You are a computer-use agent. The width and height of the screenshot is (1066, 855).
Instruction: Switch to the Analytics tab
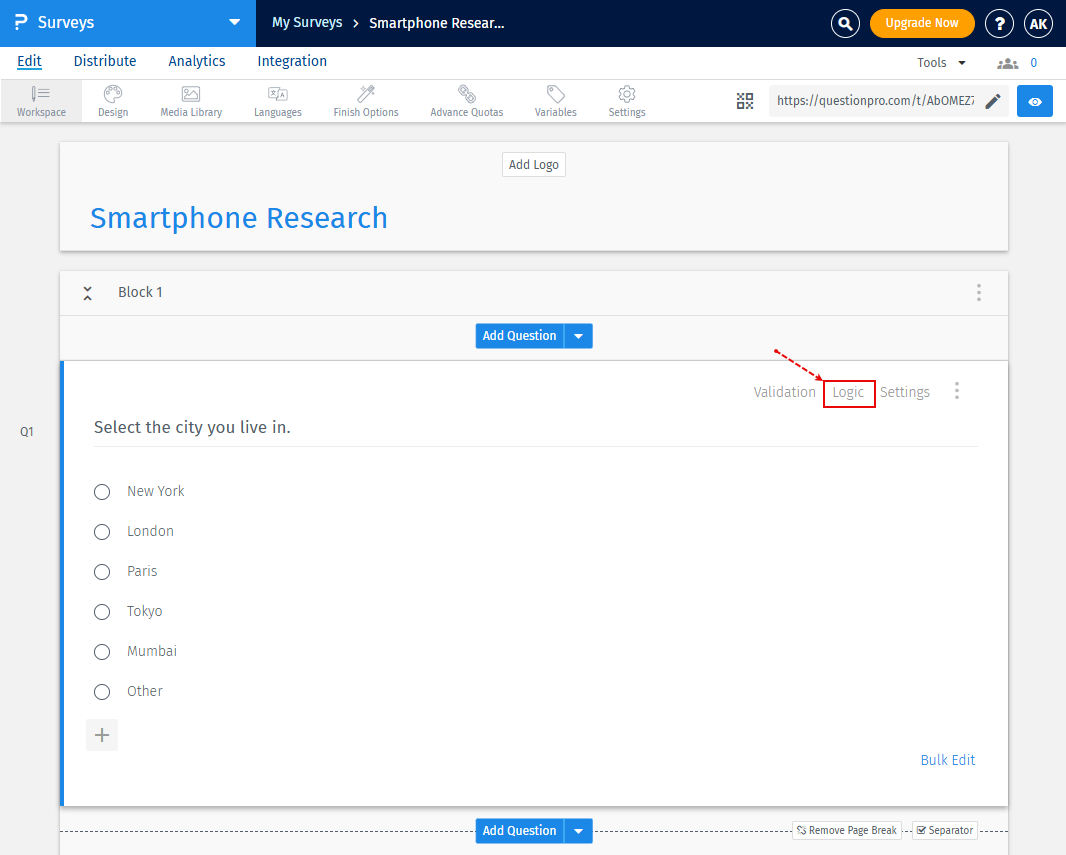(x=197, y=61)
